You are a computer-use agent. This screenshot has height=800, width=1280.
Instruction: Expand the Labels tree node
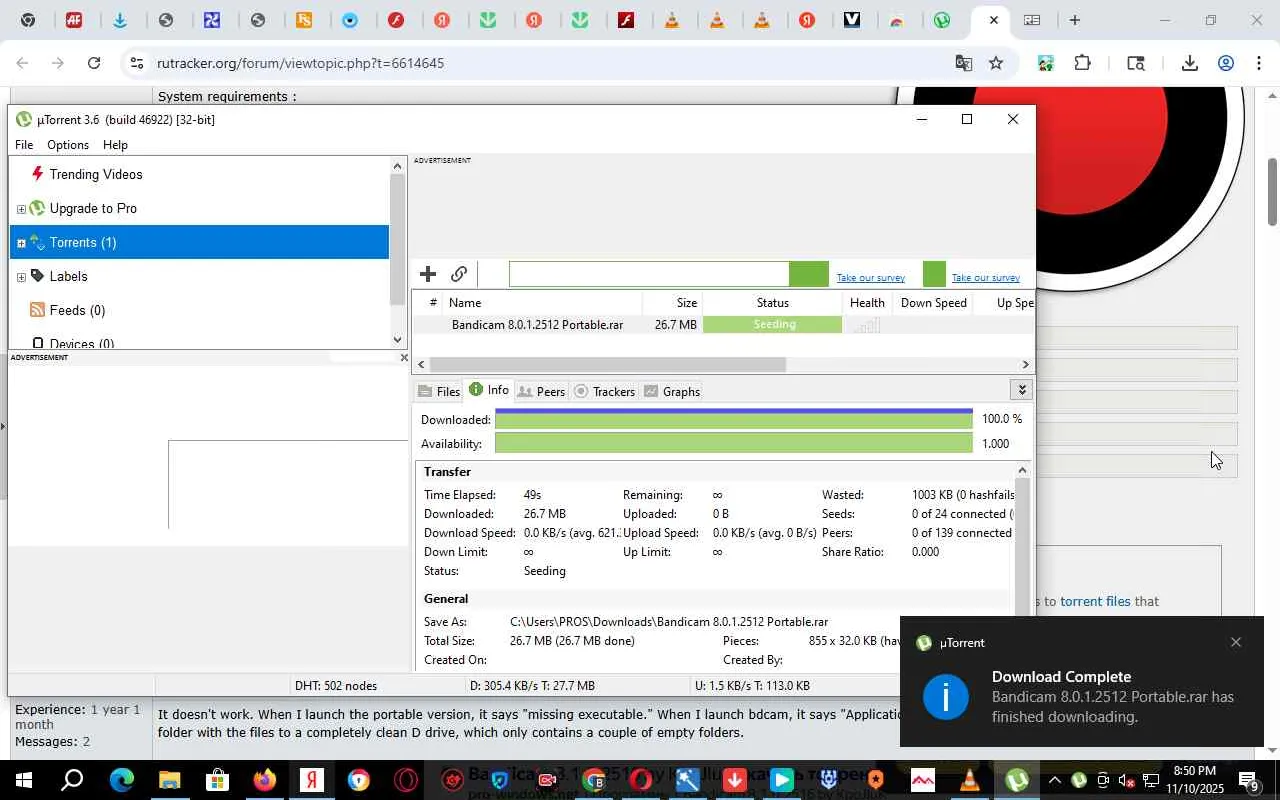[21, 277]
